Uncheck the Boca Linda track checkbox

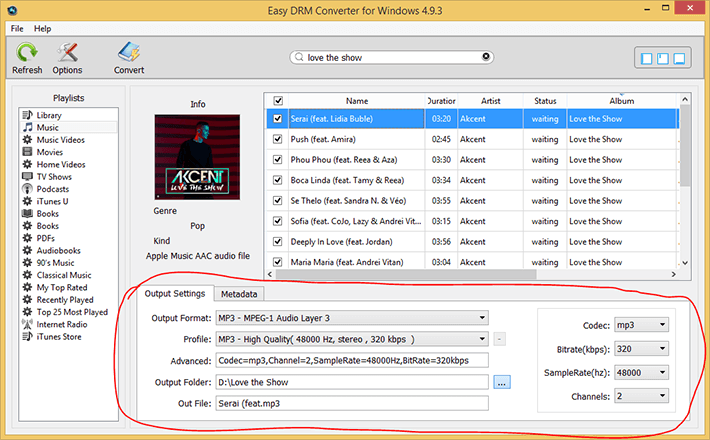(x=278, y=180)
